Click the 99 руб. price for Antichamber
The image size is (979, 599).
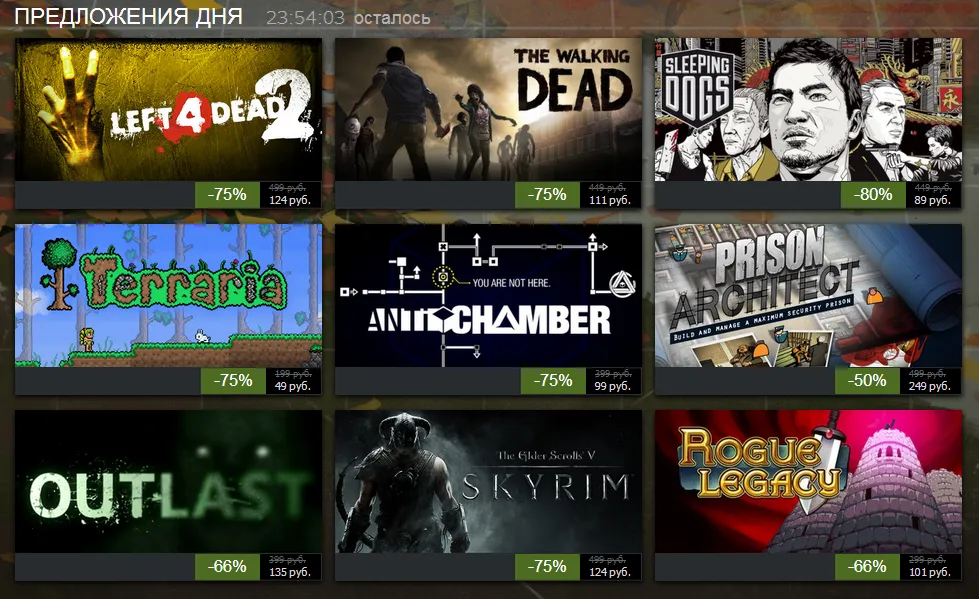click(612, 387)
